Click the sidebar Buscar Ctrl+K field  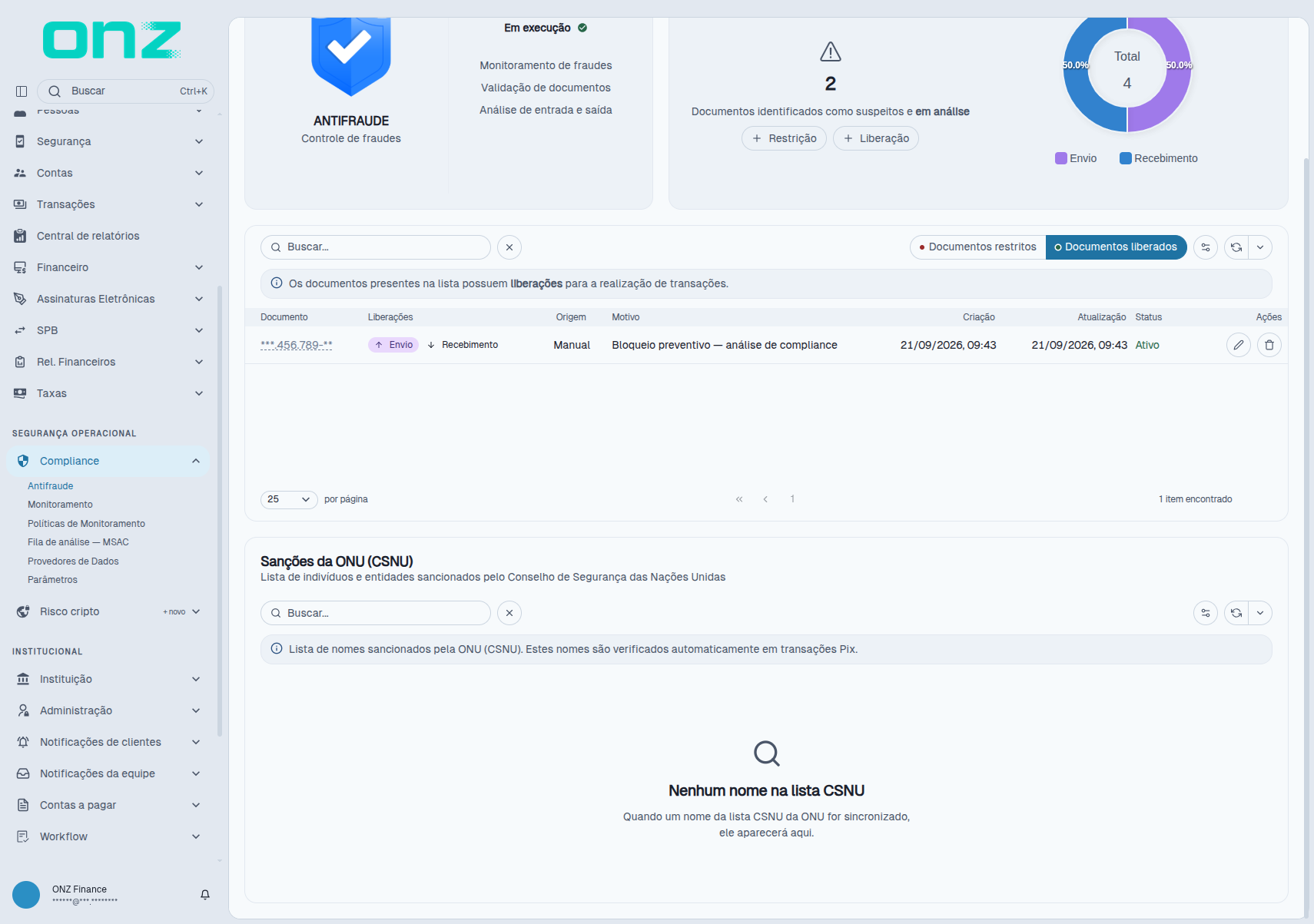125,91
